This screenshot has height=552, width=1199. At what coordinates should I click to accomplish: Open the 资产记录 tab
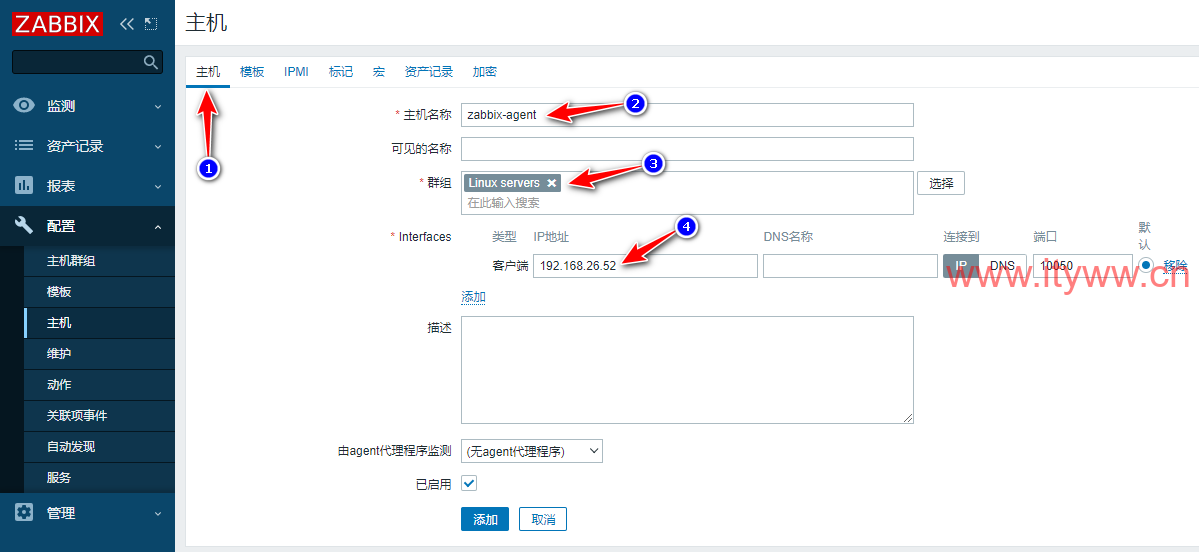(x=429, y=72)
